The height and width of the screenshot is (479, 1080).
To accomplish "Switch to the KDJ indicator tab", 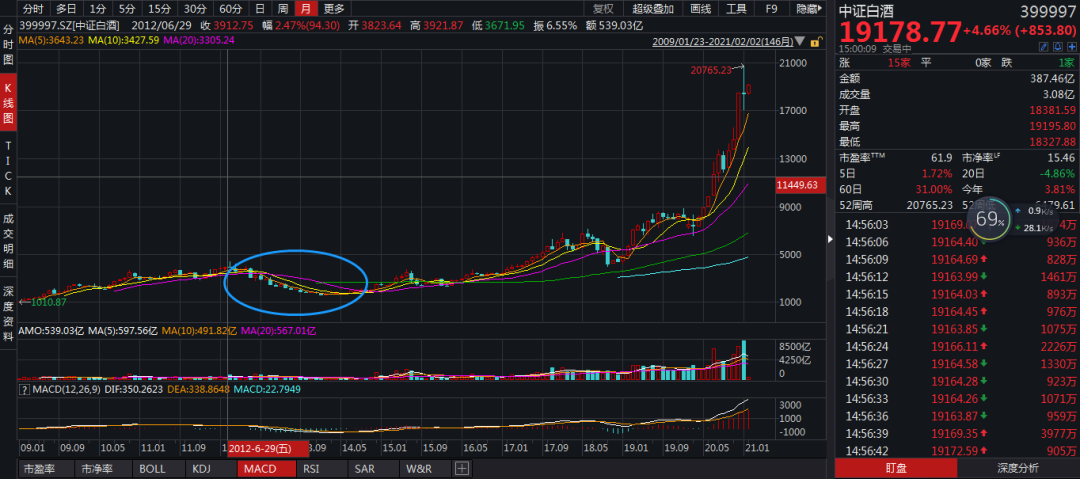I will click(x=203, y=468).
